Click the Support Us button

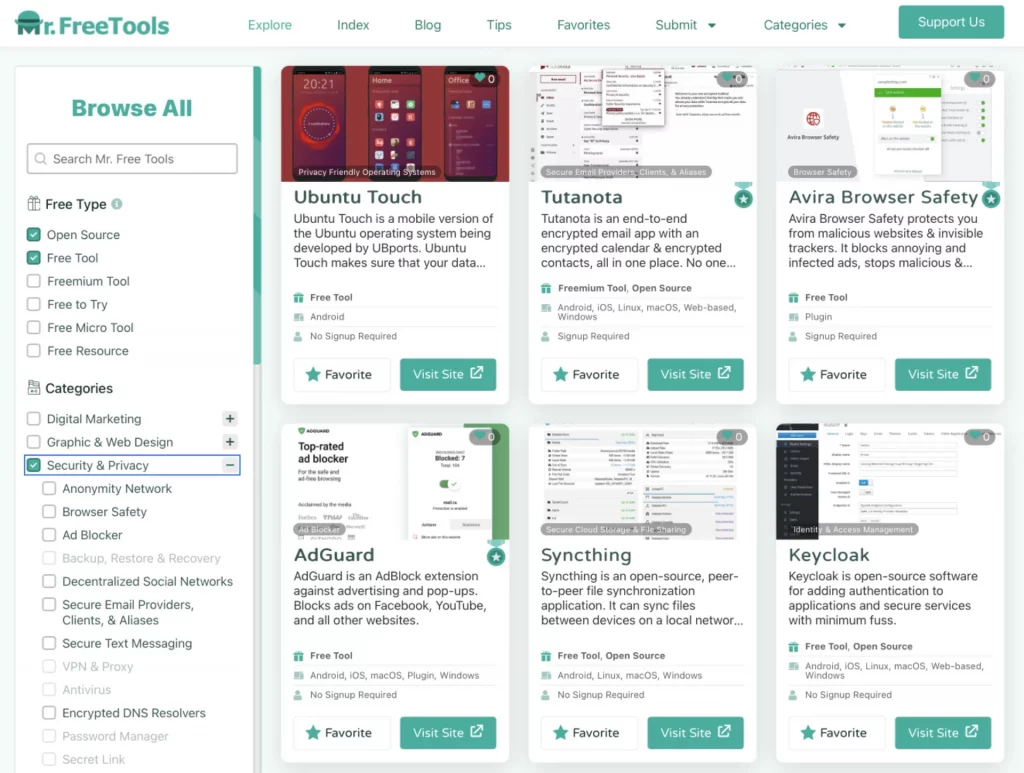coord(951,22)
